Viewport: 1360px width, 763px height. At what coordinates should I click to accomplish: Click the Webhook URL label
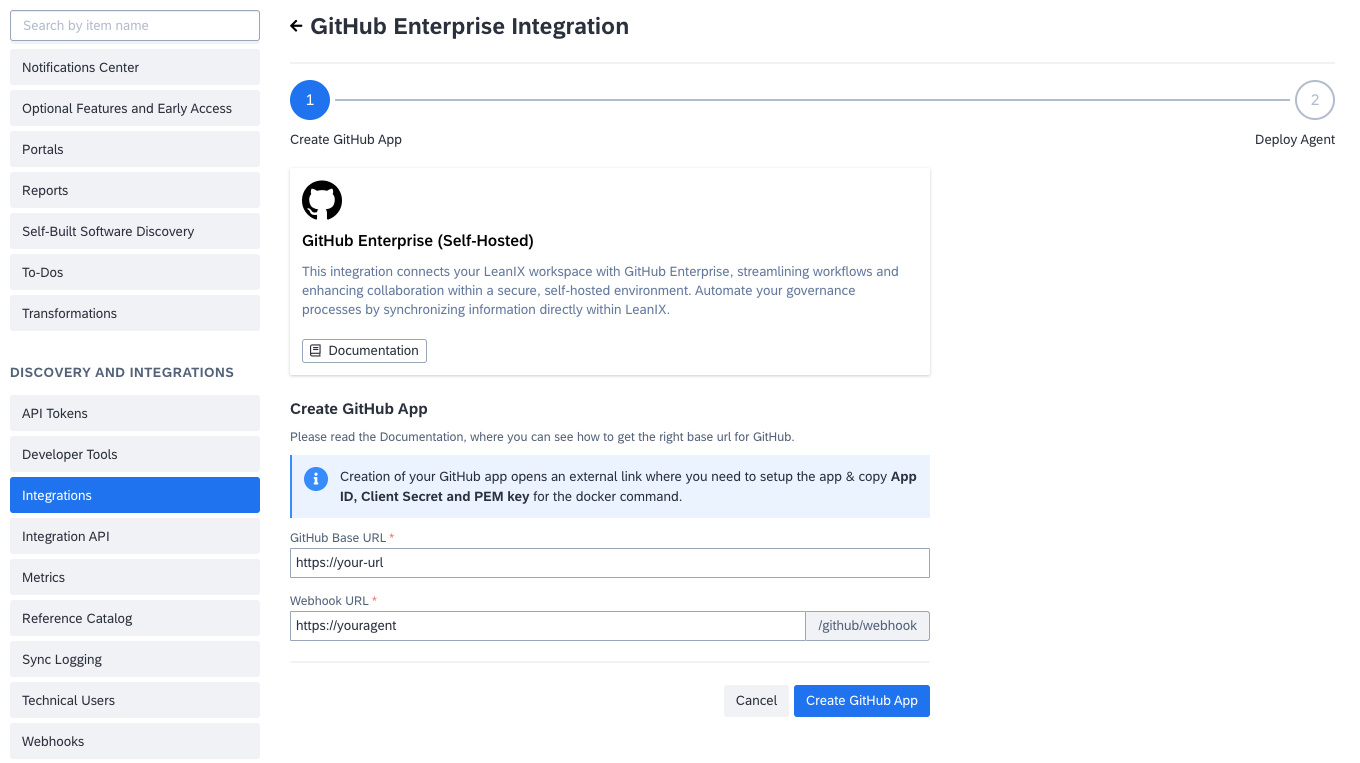(x=330, y=601)
